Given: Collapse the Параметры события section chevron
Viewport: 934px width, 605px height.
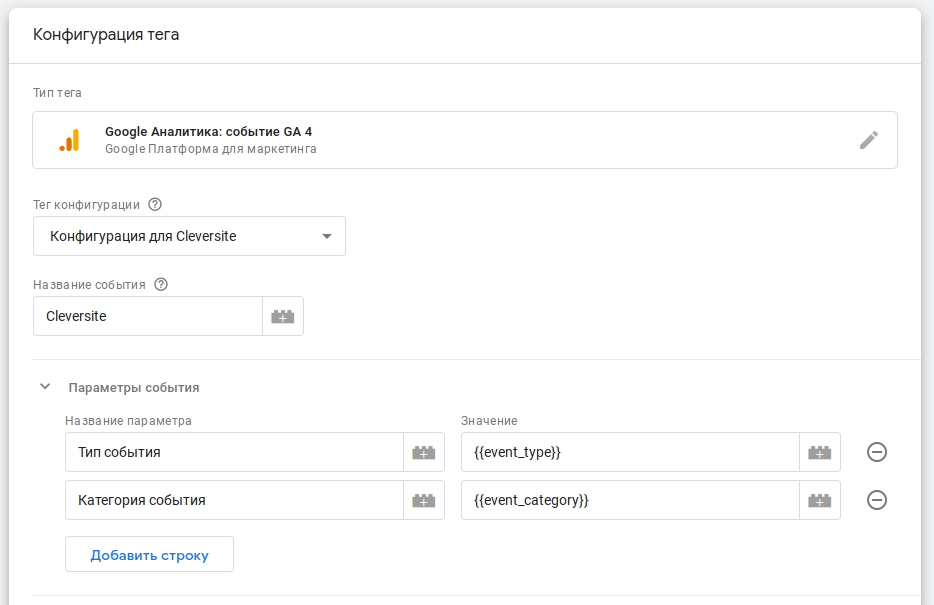Looking at the screenshot, I should [x=45, y=387].
